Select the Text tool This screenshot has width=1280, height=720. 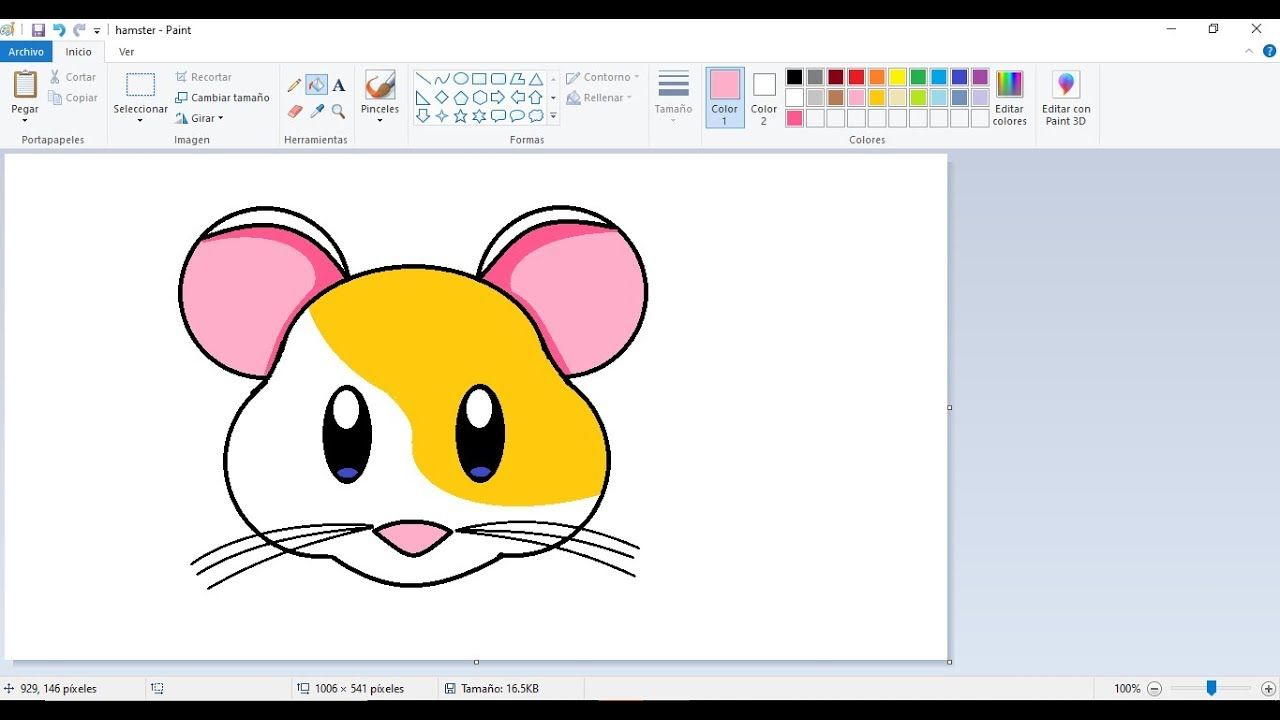(338, 84)
